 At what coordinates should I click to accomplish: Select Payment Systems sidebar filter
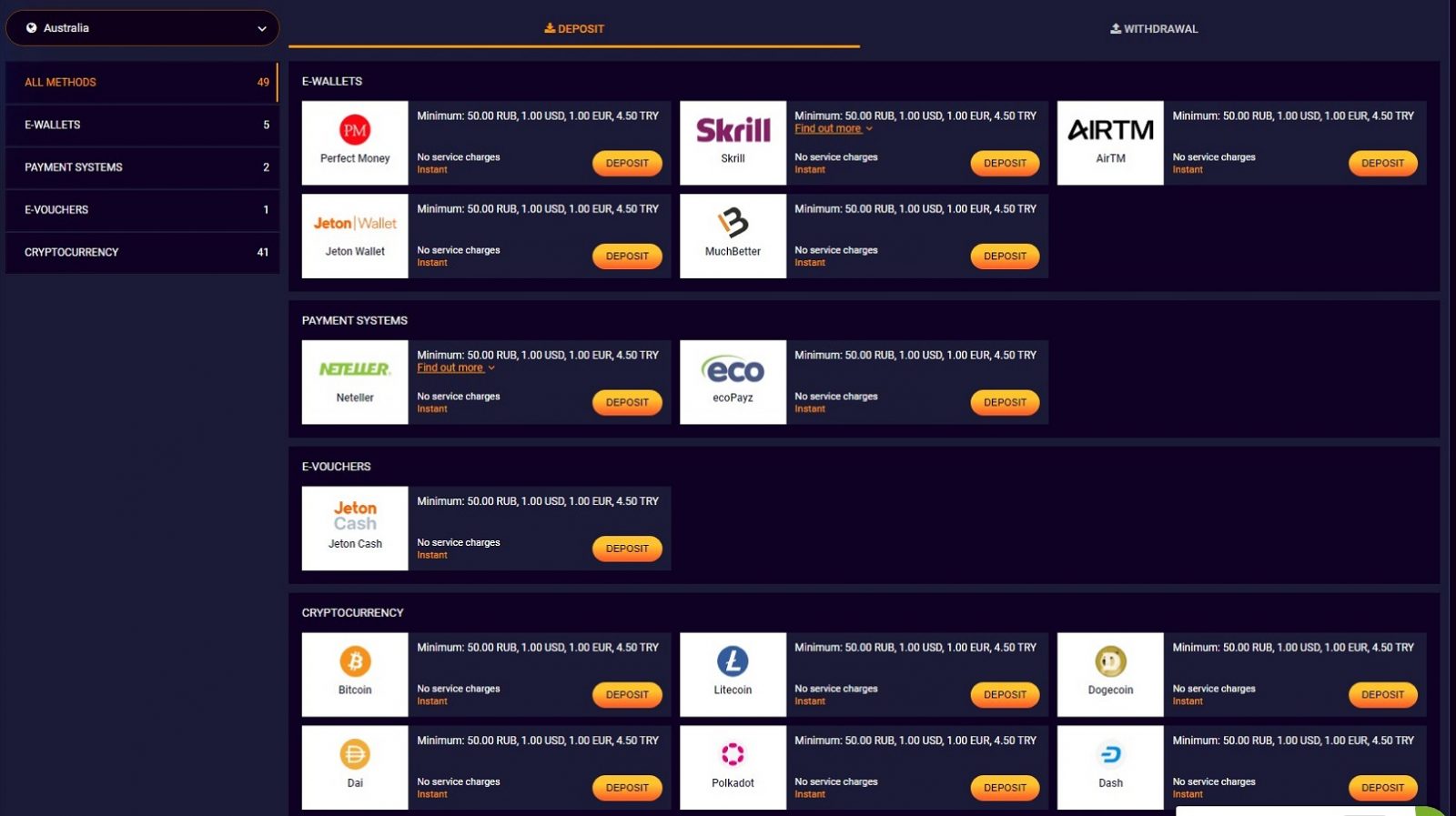(x=143, y=167)
